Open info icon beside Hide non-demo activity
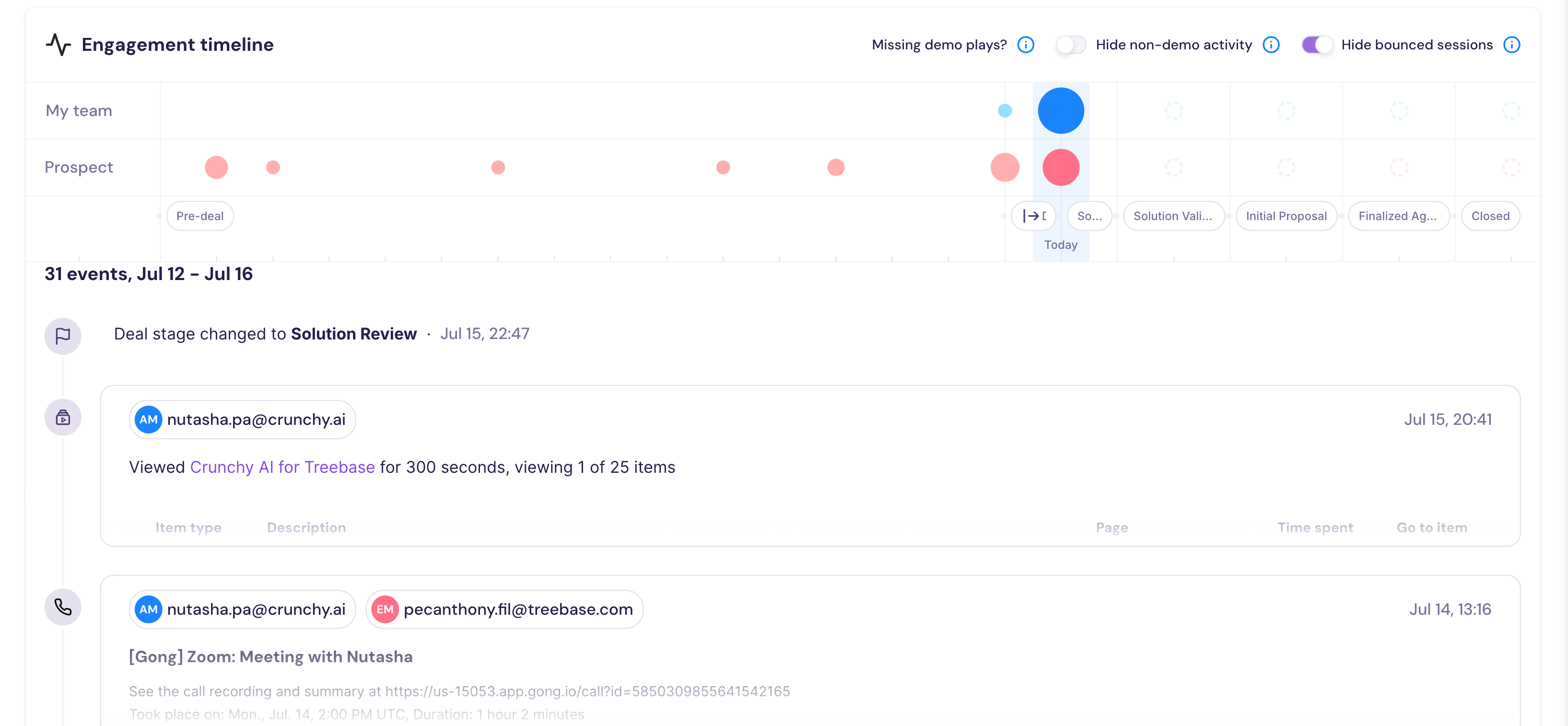 click(x=1271, y=45)
